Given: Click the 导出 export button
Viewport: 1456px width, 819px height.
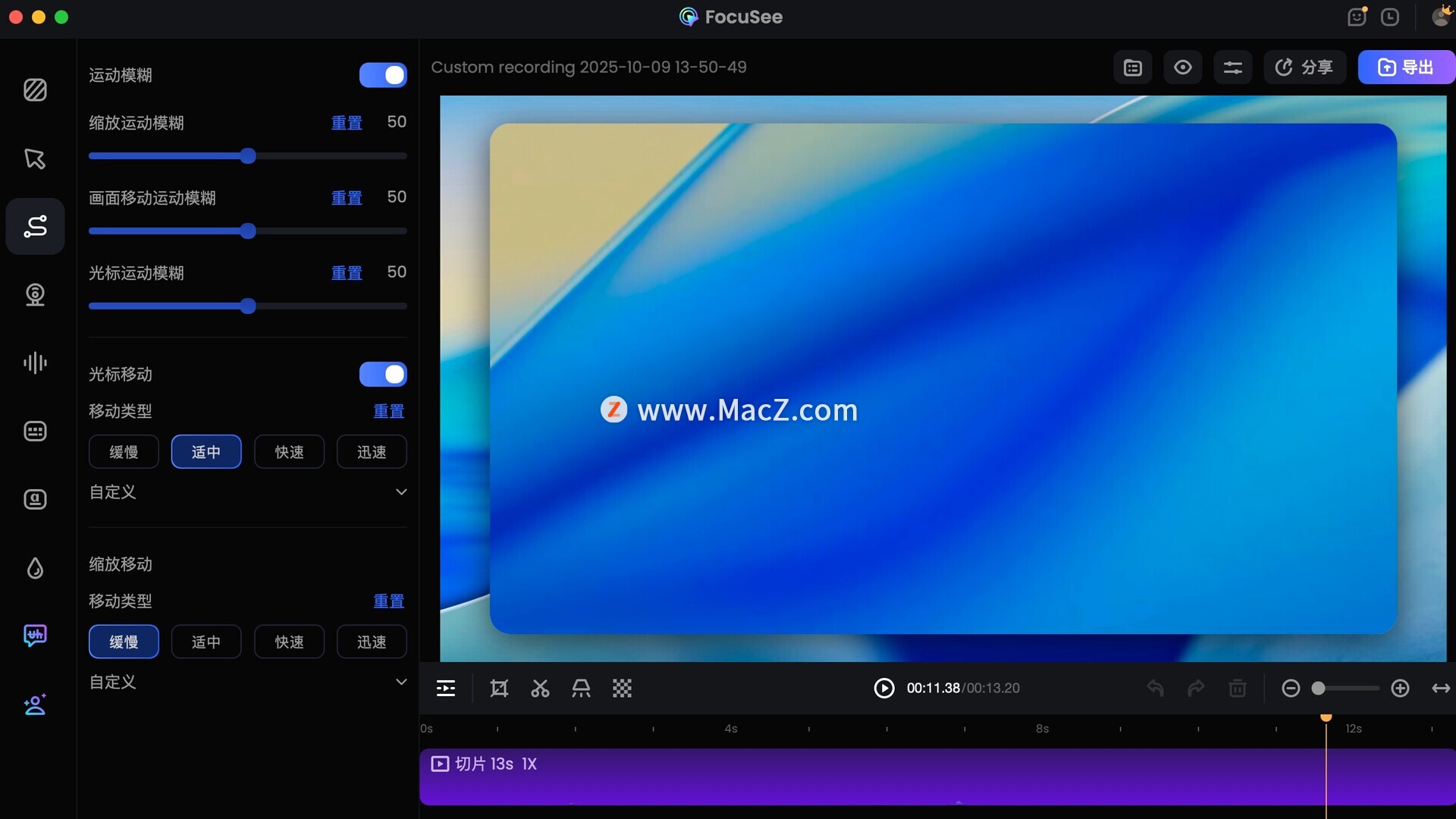Looking at the screenshot, I should pyautogui.click(x=1405, y=67).
